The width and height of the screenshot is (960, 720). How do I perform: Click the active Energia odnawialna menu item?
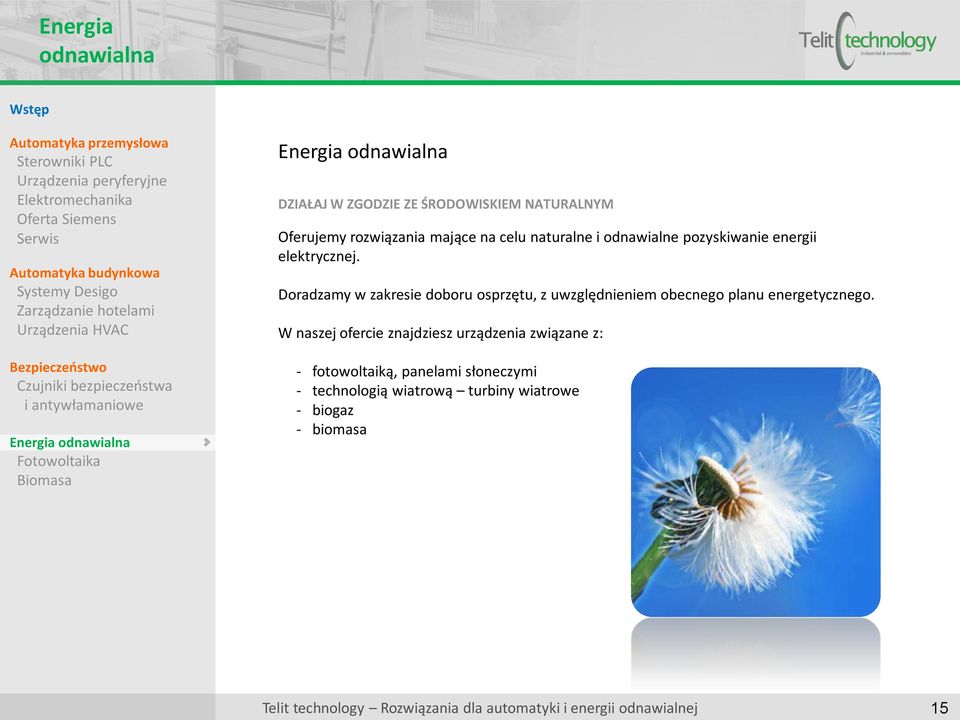[108, 443]
